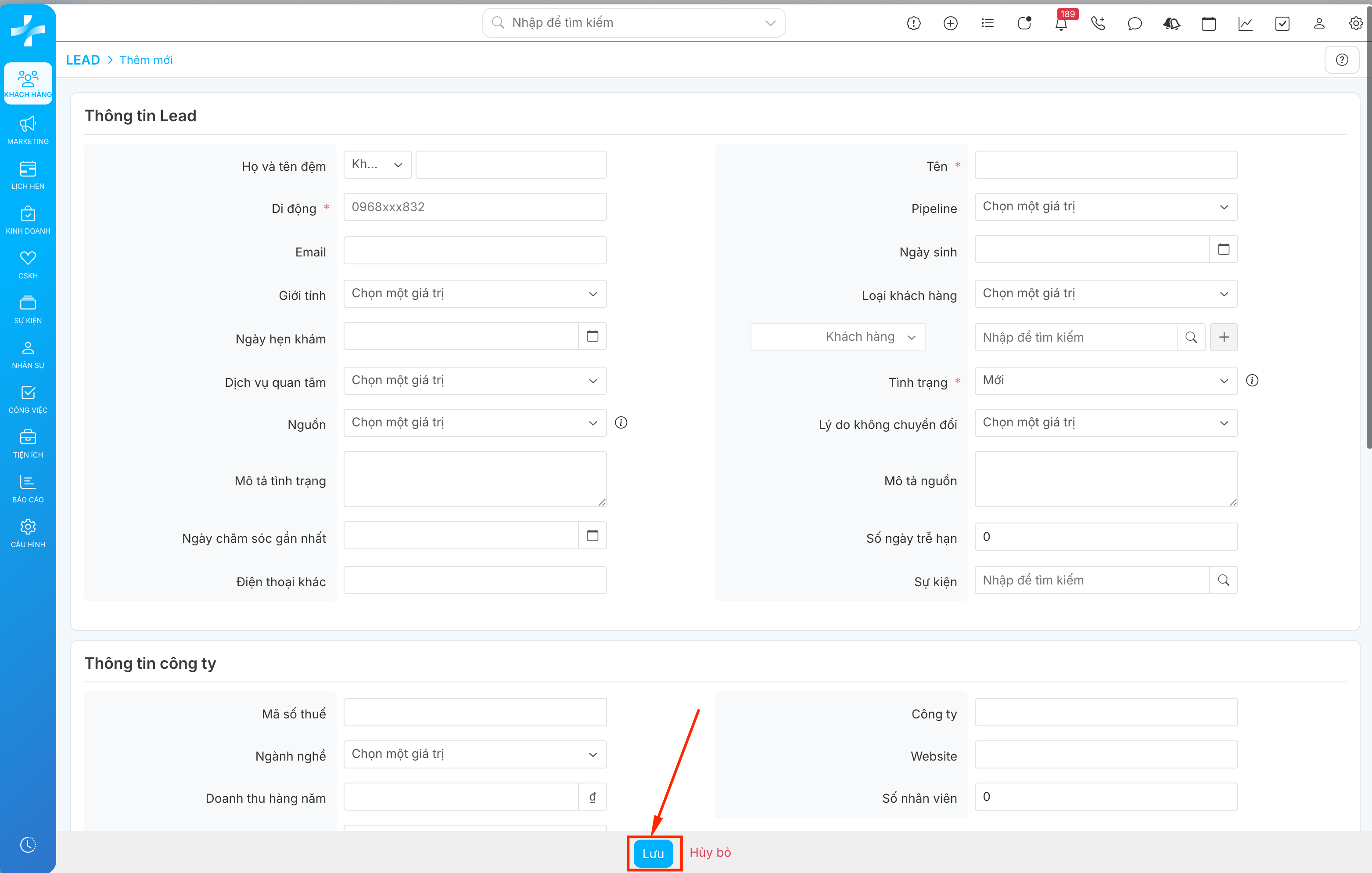The height and width of the screenshot is (873, 1372).
Task: Open the Pipeline dropdown
Action: (x=1105, y=207)
